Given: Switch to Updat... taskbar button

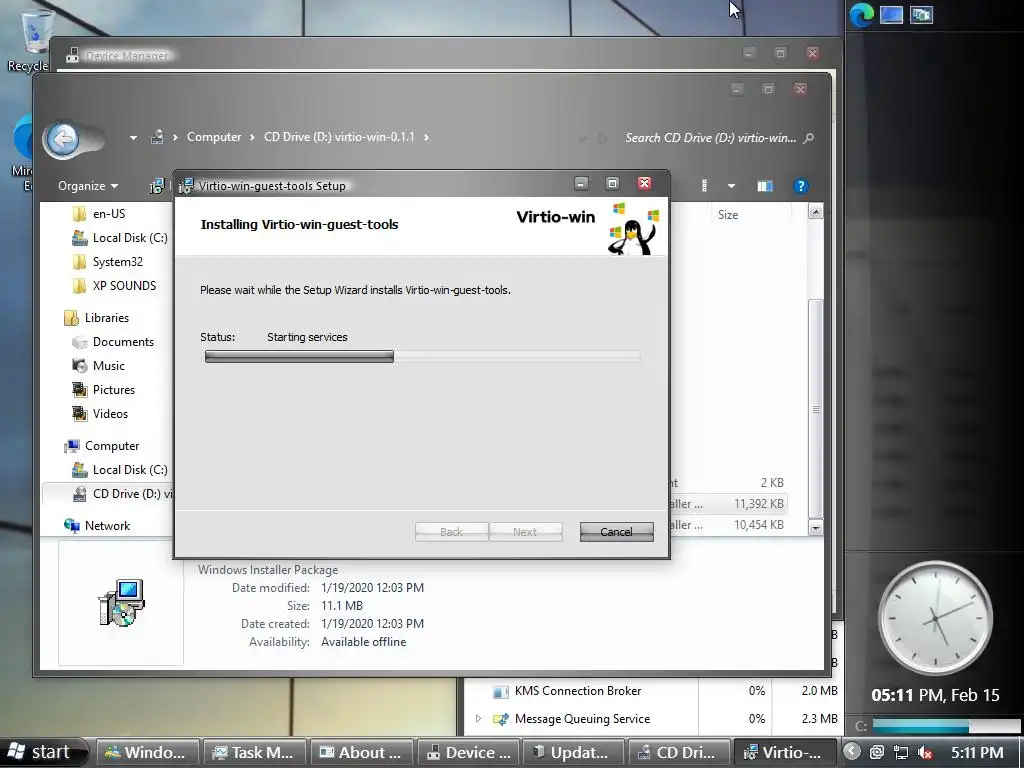Looking at the screenshot, I should [574, 752].
